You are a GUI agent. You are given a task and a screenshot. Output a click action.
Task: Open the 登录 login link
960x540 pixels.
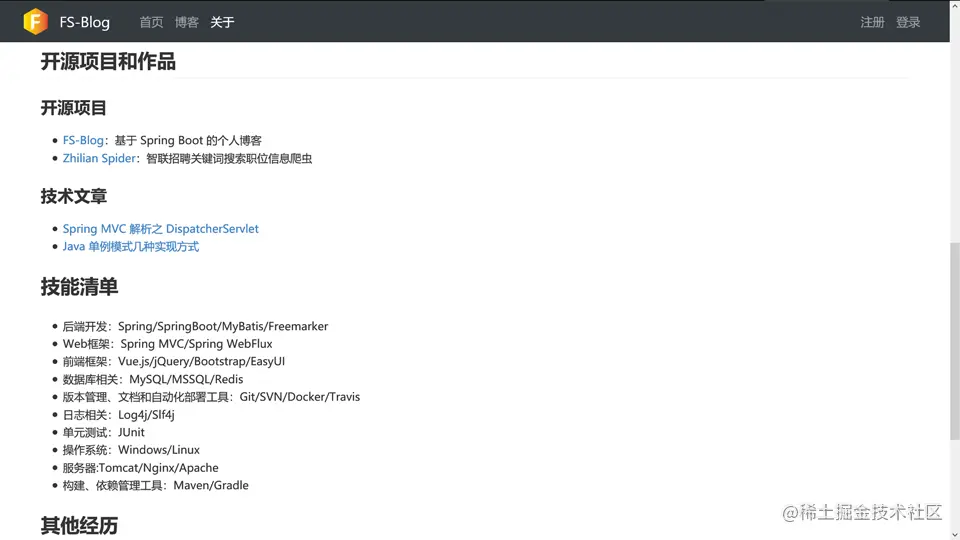click(908, 22)
